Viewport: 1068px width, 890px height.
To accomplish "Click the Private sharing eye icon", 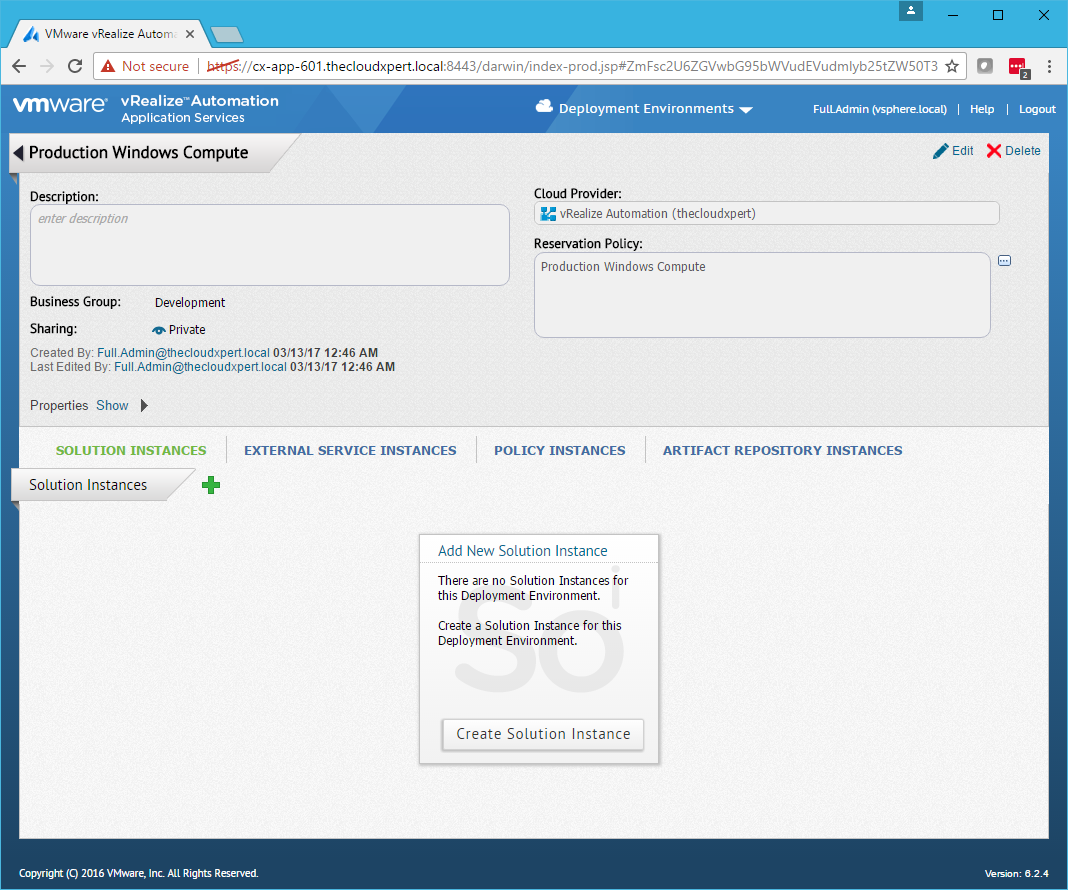I will pyautogui.click(x=159, y=330).
